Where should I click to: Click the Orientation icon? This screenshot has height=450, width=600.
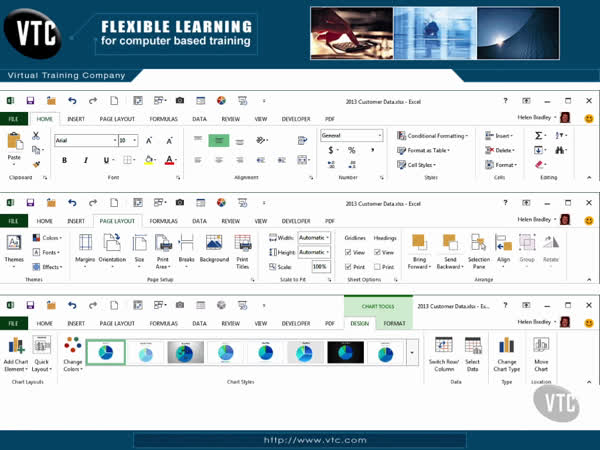(112, 243)
